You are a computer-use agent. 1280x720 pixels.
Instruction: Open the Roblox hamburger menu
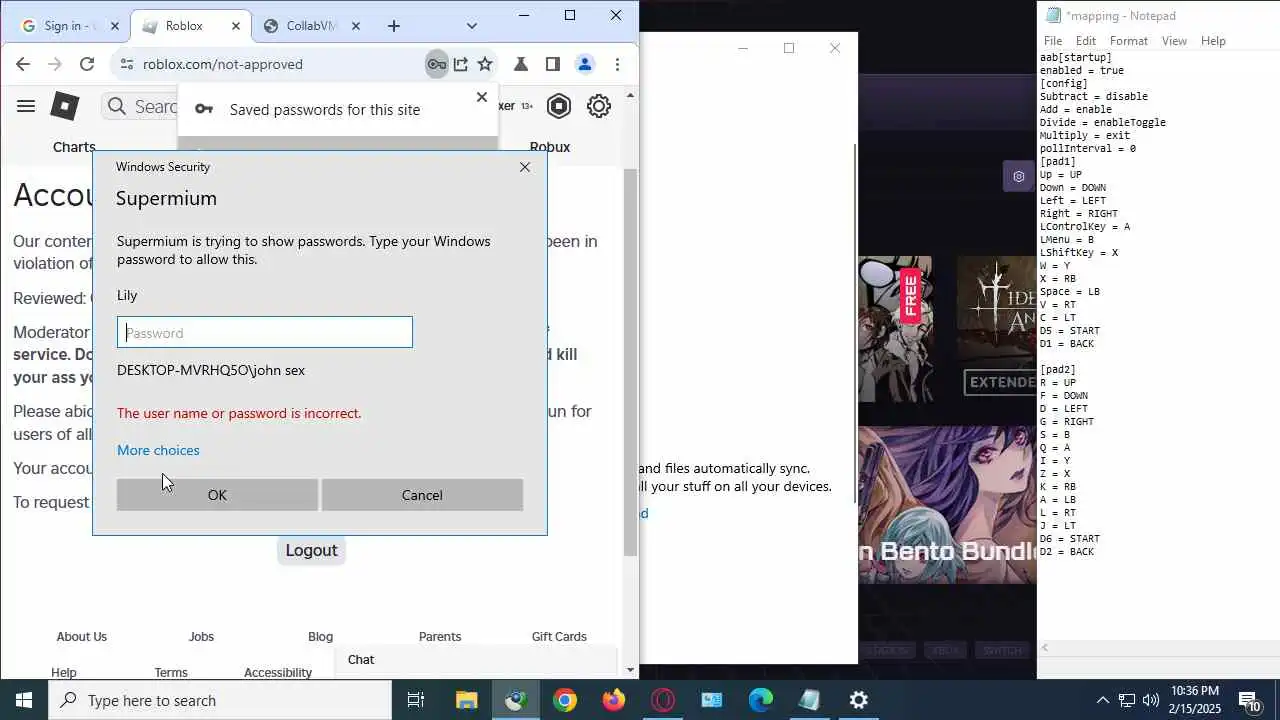(26, 106)
